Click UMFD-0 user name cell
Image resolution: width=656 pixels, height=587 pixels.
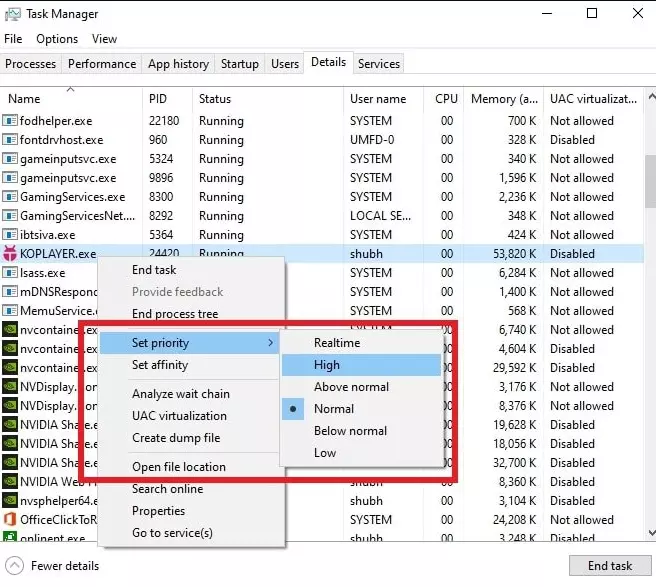click(372, 139)
